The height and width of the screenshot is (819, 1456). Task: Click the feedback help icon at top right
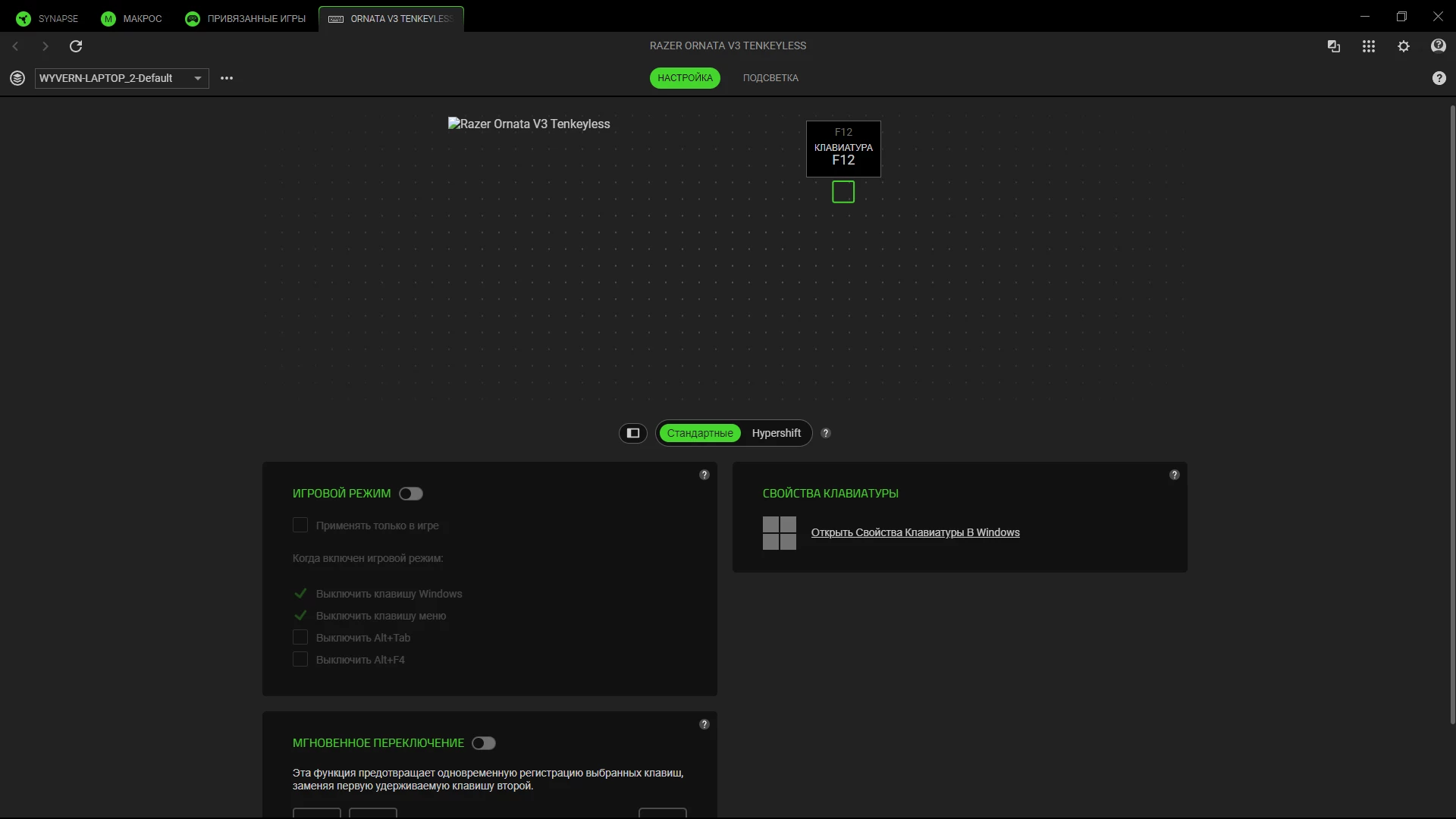1438,46
